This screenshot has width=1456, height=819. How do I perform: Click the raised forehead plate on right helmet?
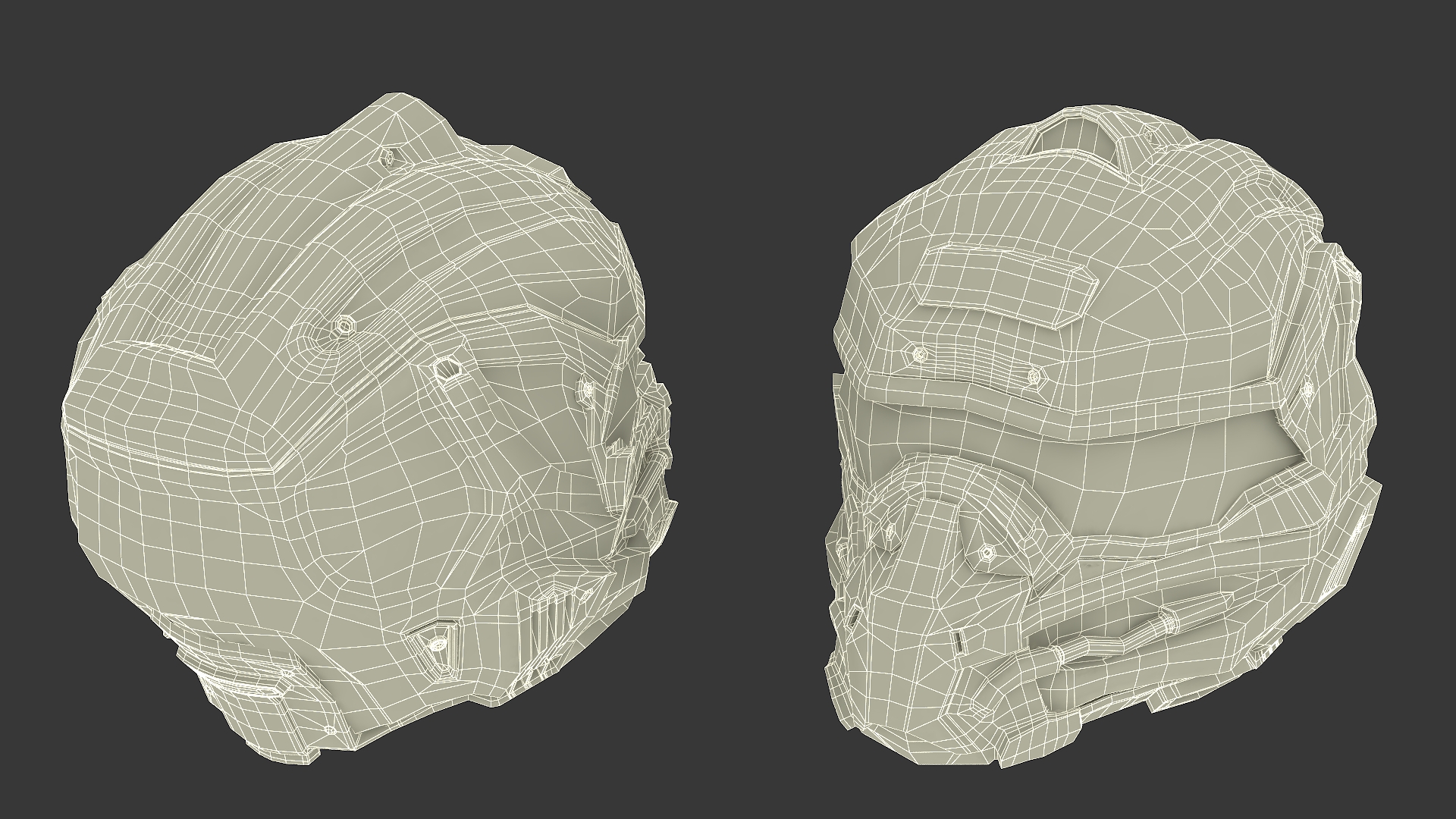coord(1006,284)
